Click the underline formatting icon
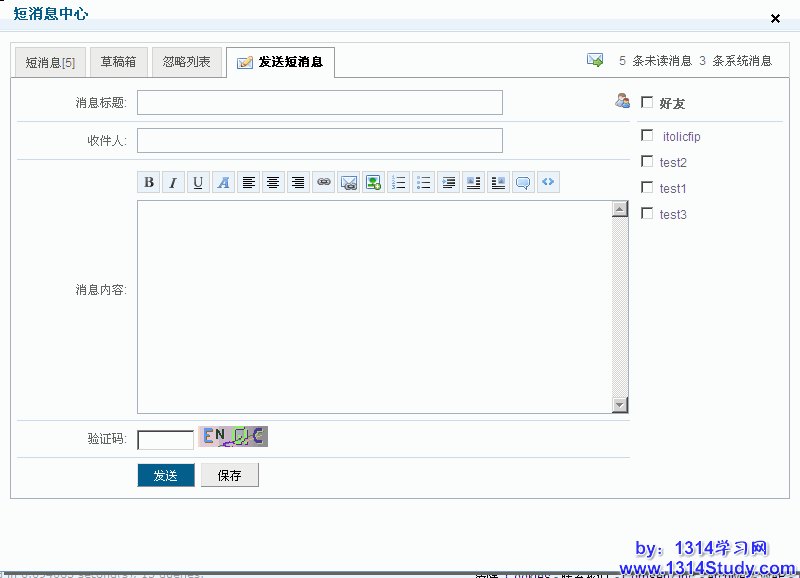 pyautogui.click(x=198, y=182)
